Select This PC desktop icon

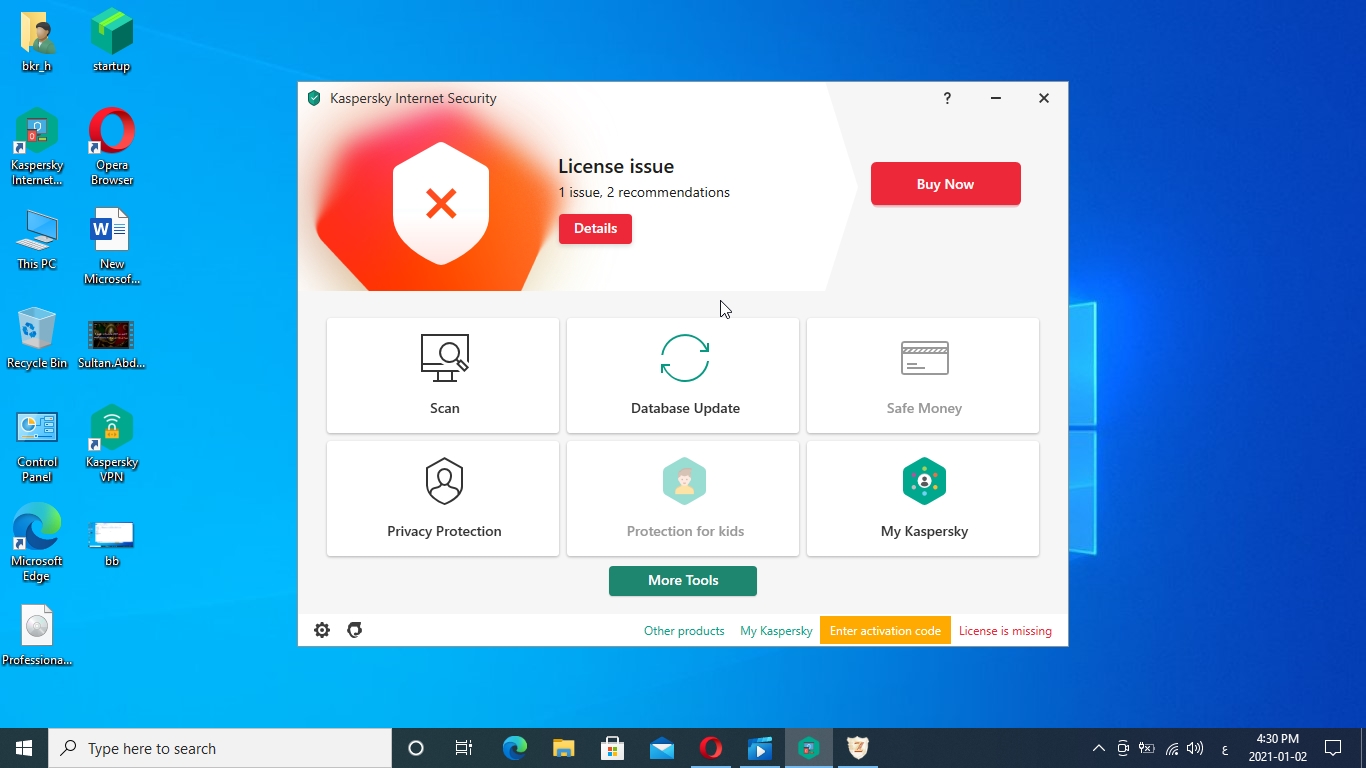[37, 240]
